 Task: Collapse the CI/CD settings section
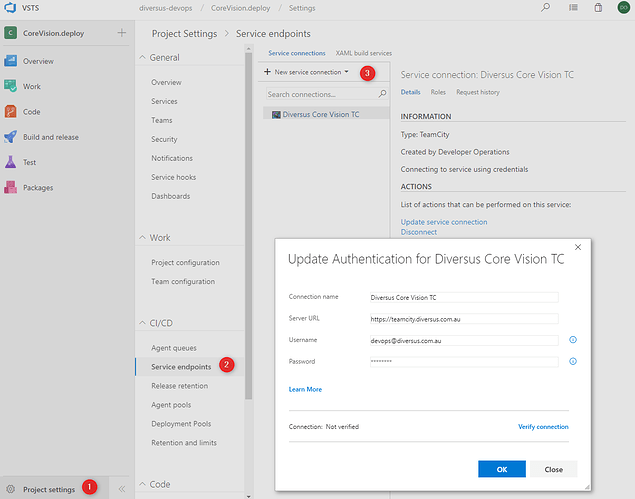tap(142, 323)
